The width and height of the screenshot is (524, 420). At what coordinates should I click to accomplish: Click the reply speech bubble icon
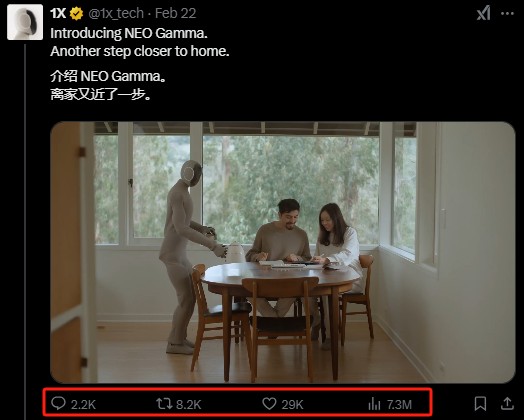click(58, 403)
